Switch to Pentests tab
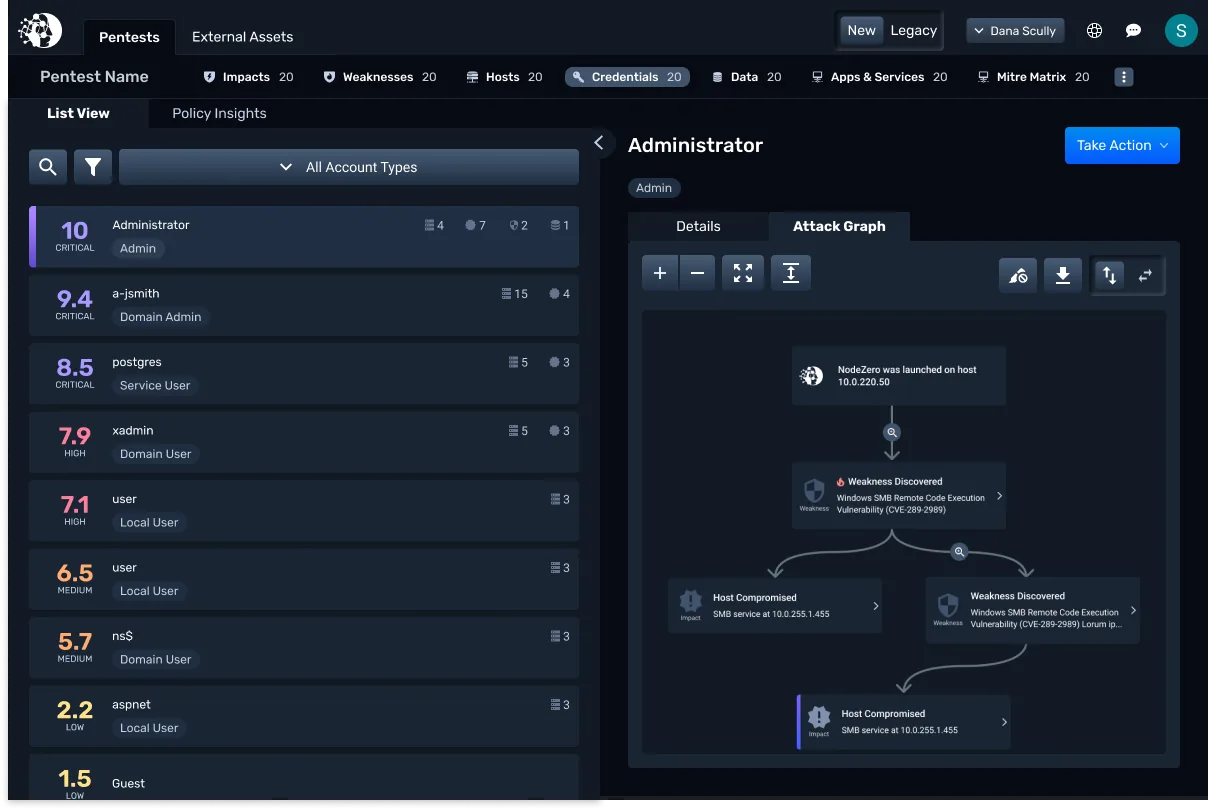The height and width of the screenshot is (810, 1208). tap(129, 37)
